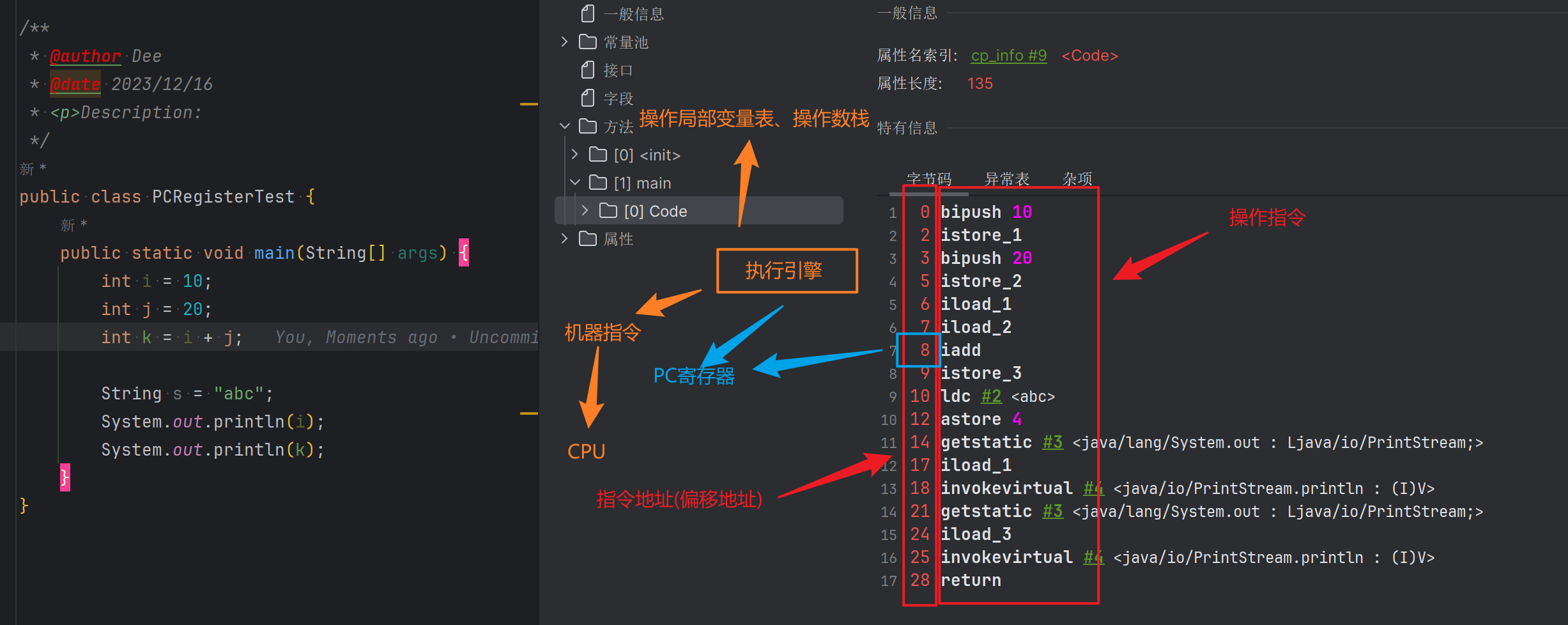Viewport: 1568px width, 625px height.
Task: Follow #3 link on first getstatic line
Action: [1052, 442]
